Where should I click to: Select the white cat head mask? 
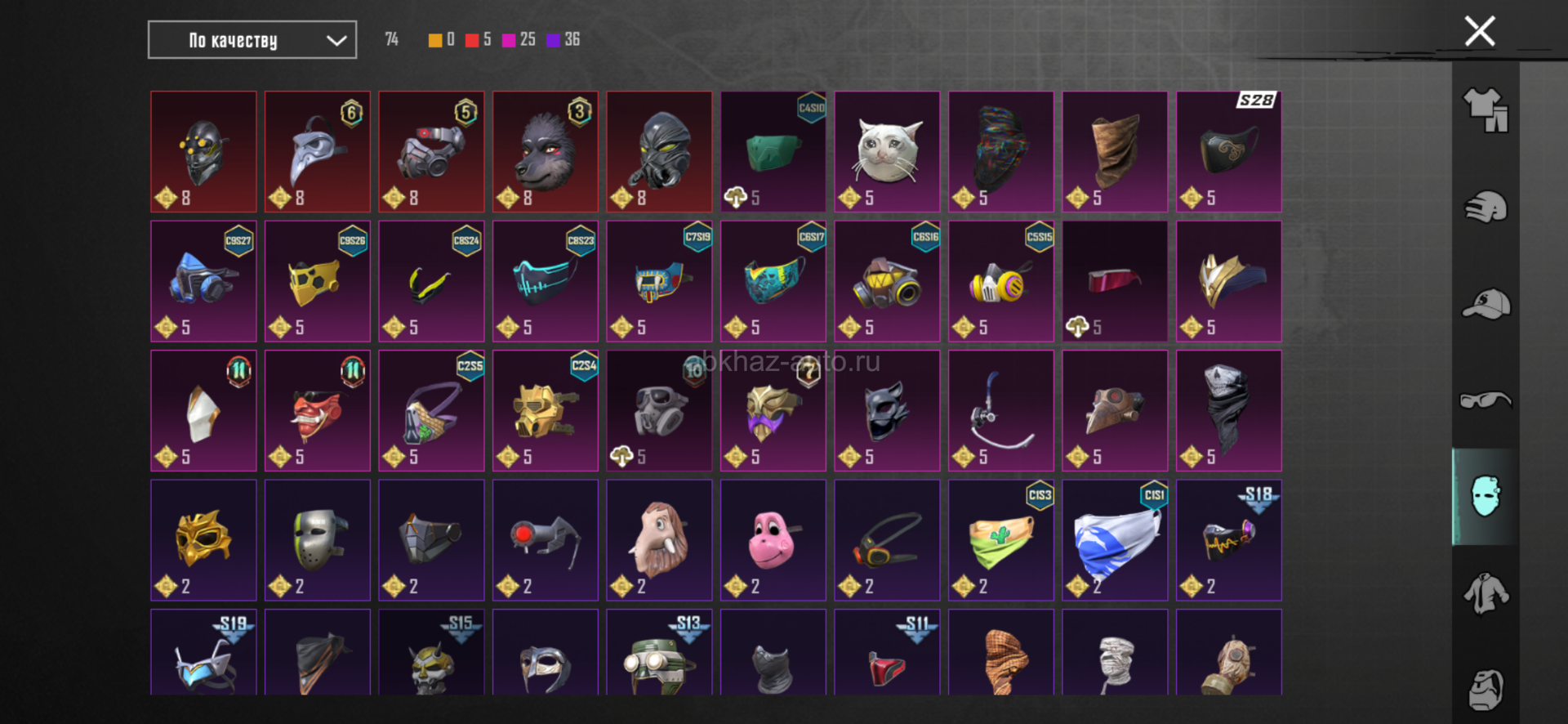[887, 152]
